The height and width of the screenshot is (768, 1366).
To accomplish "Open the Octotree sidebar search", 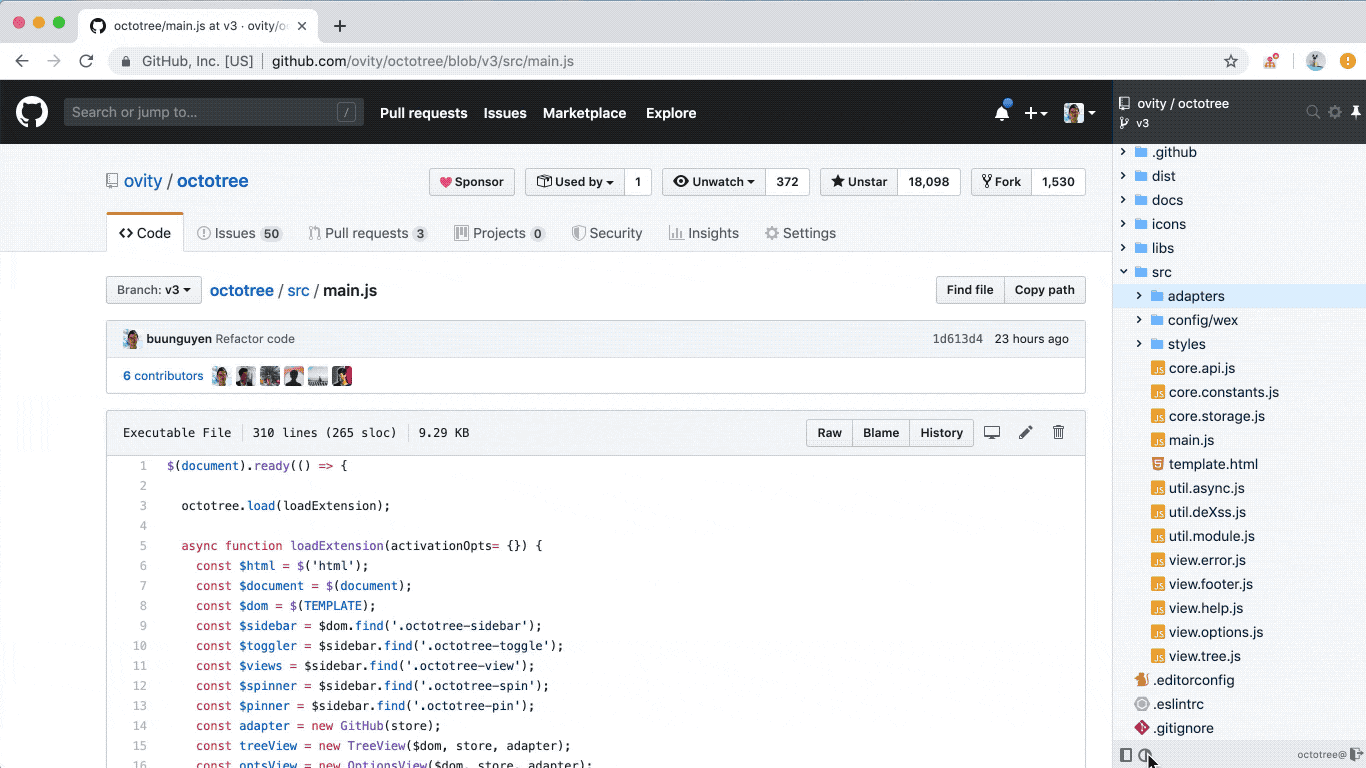I will coord(1313,112).
